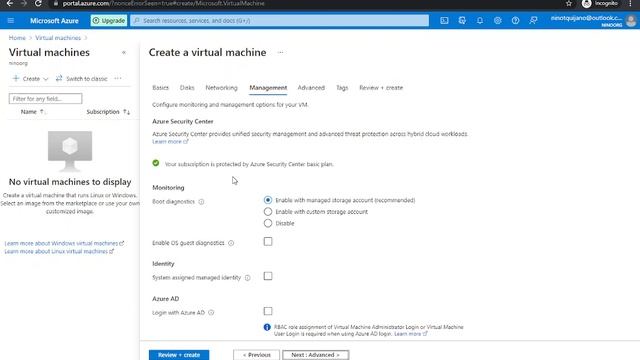The height and width of the screenshot is (360, 640).
Task: Open Learn more under Azure Security Center
Action: coord(170,142)
